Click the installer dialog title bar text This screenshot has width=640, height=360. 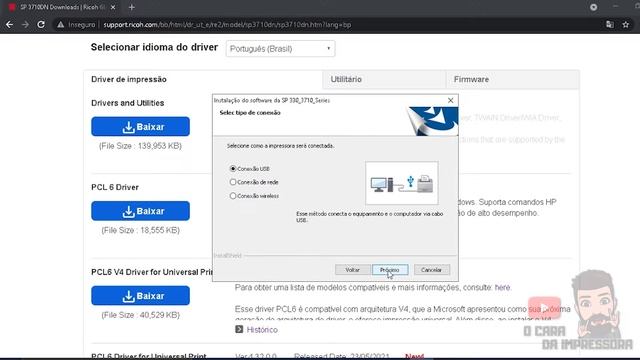click(272, 100)
